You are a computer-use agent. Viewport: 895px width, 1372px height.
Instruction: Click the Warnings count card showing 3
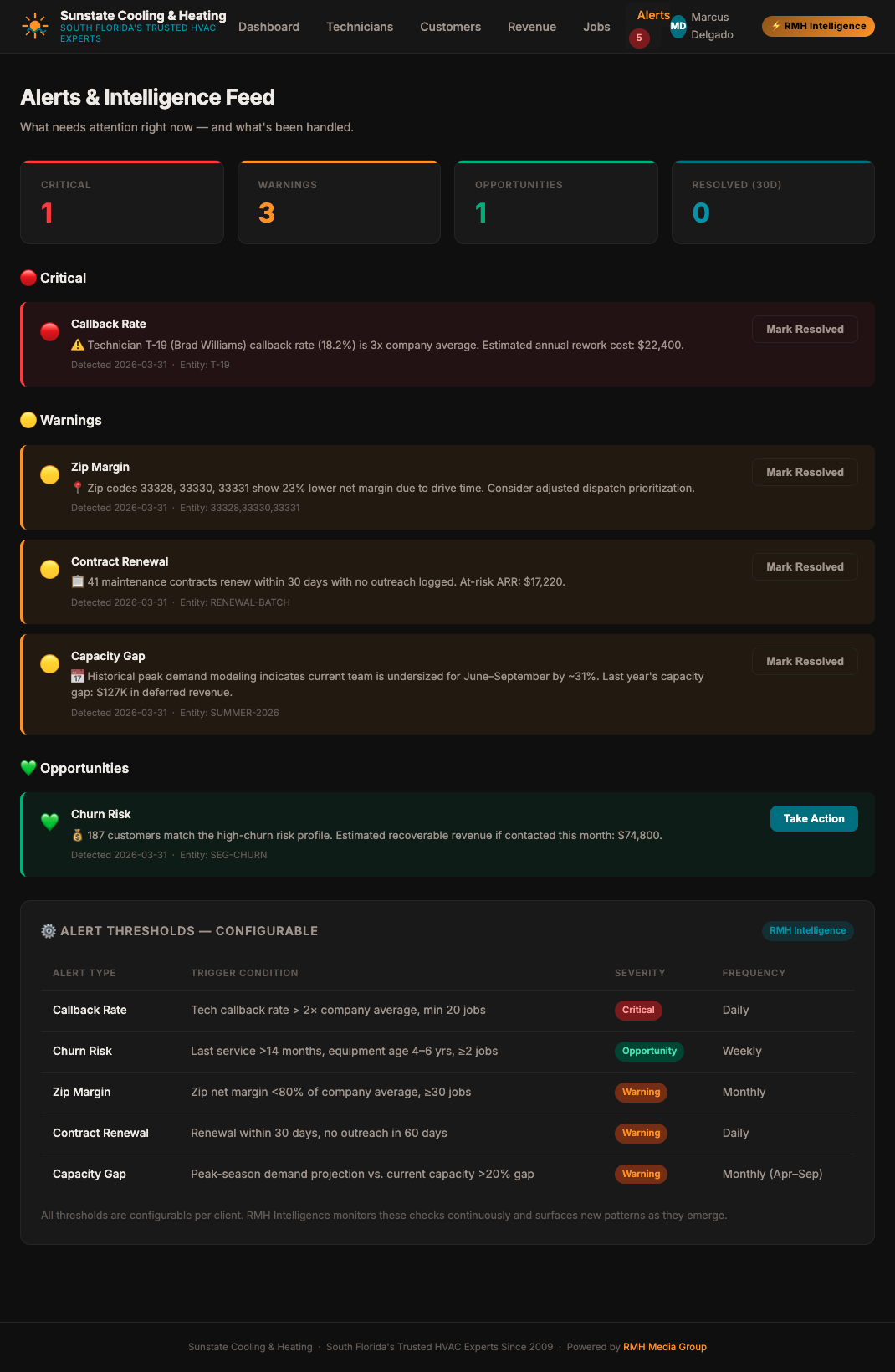click(x=339, y=202)
